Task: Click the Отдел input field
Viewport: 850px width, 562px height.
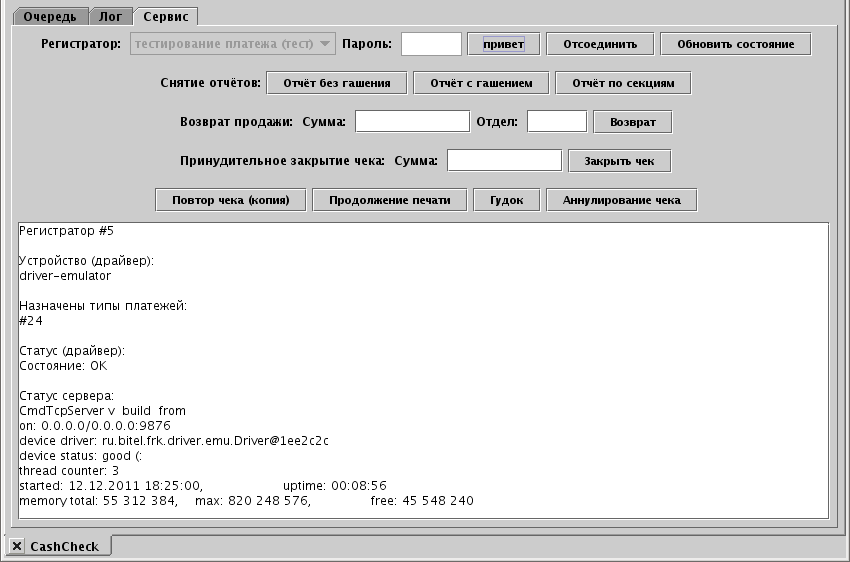Action: (x=556, y=121)
